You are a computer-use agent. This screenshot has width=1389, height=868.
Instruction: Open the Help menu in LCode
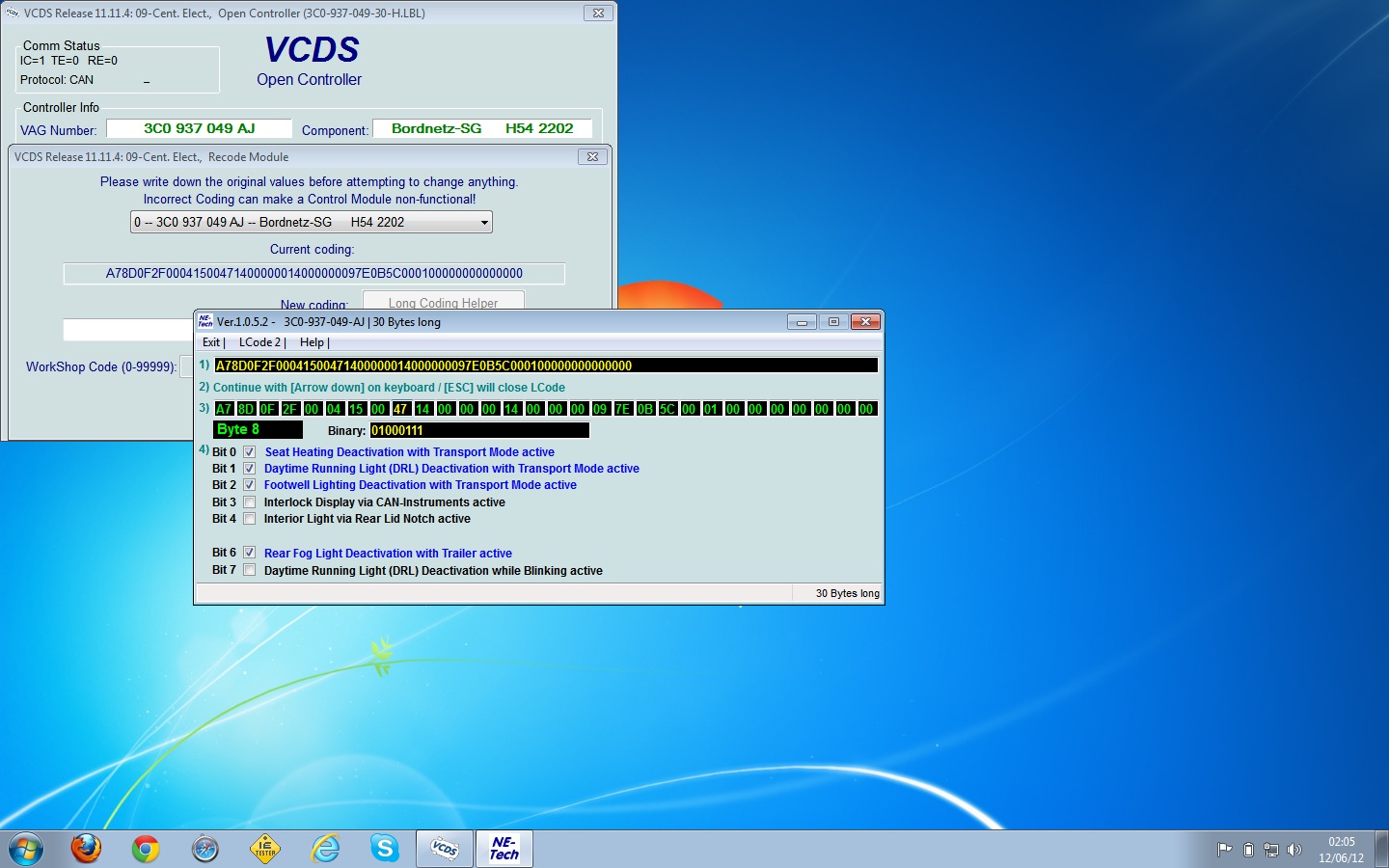[x=313, y=342]
